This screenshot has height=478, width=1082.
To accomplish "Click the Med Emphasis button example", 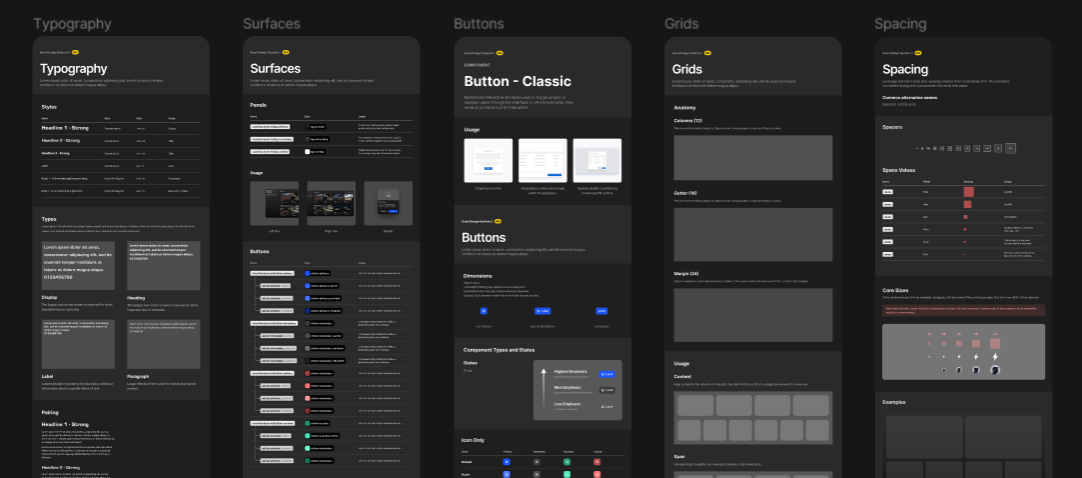I will click(607, 390).
